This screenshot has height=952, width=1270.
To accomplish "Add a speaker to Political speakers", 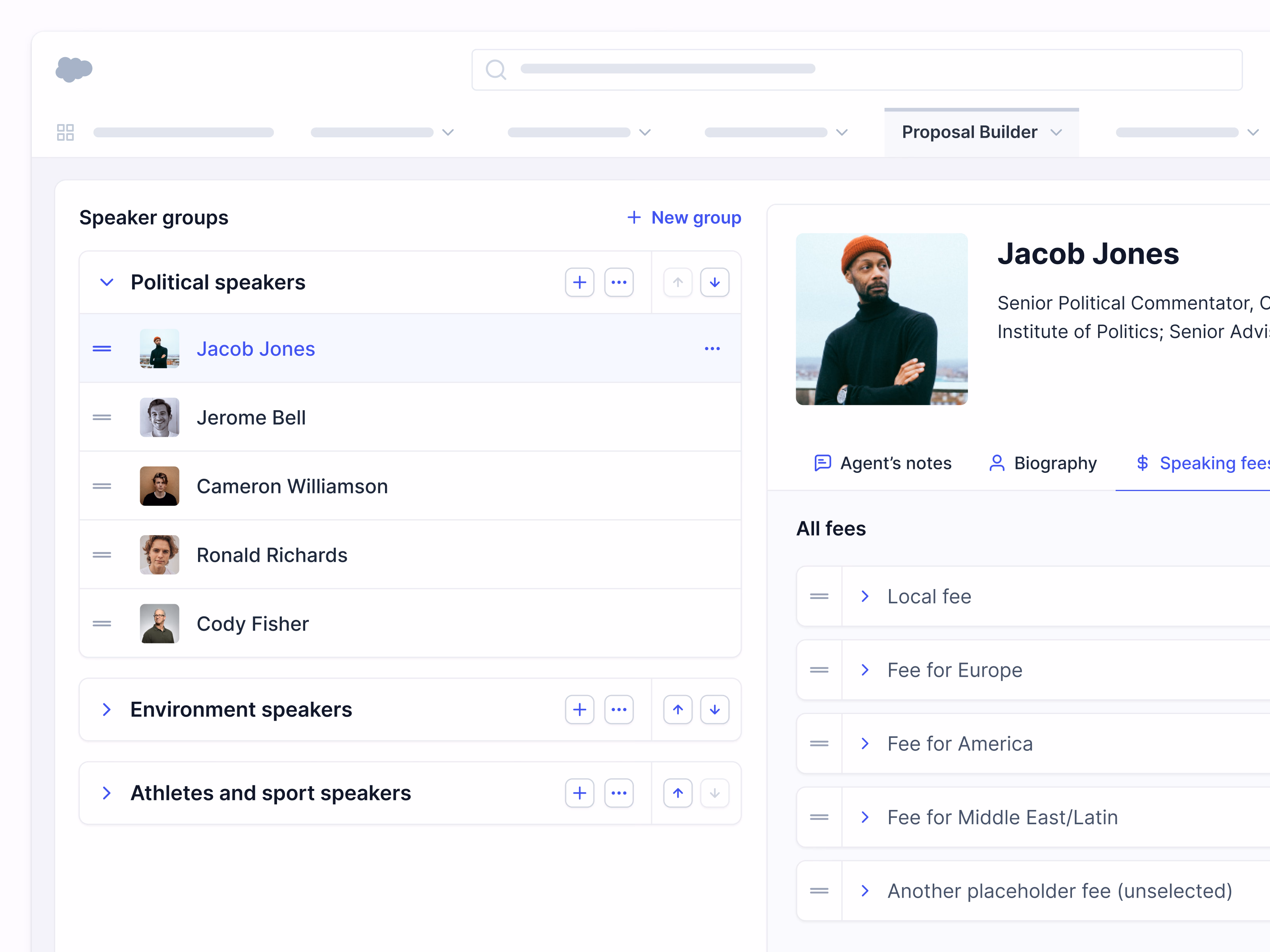I will tap(579, 282).
